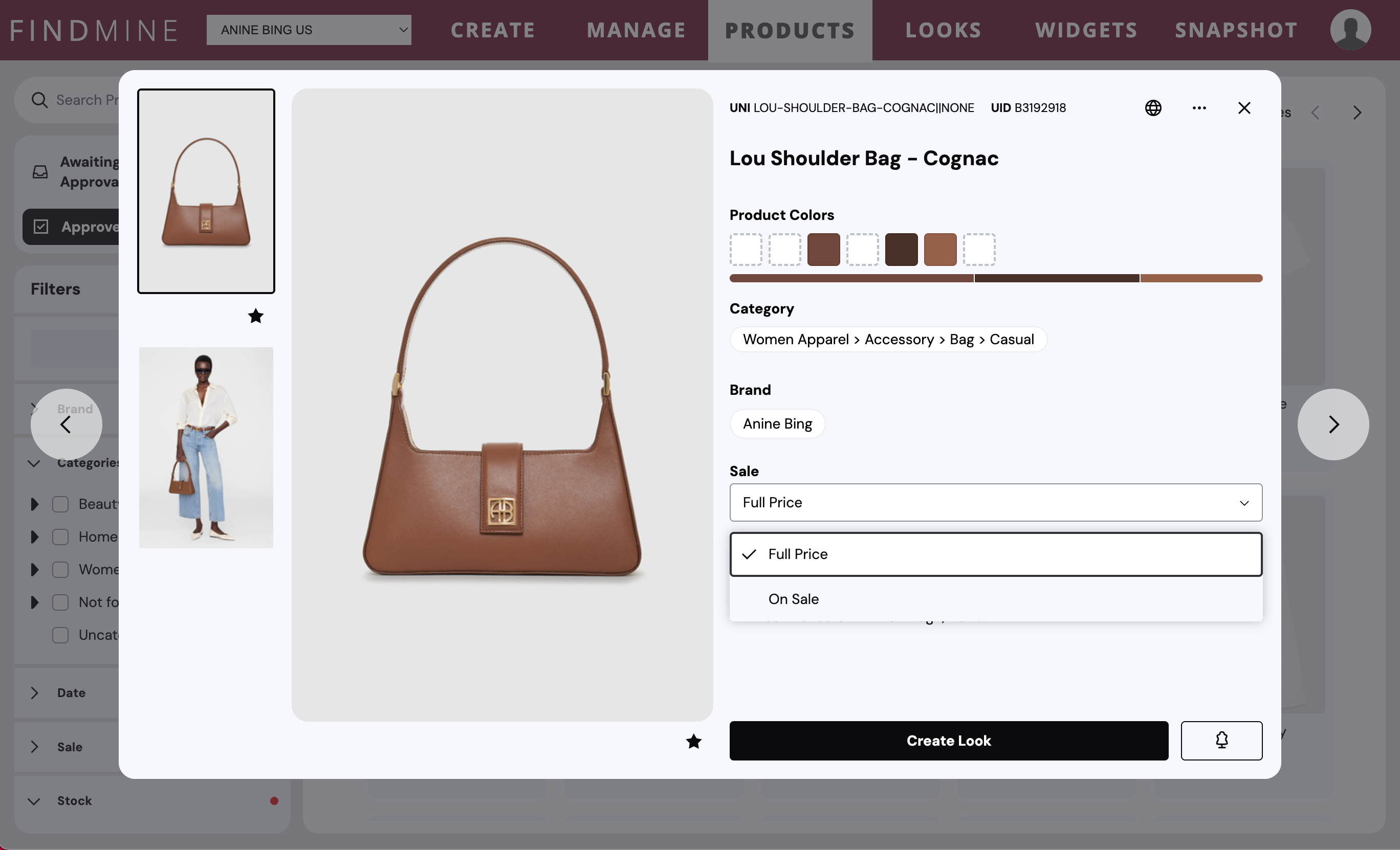
Task: Expand the Beauty category tree arrow
Action: click(35, 504)
